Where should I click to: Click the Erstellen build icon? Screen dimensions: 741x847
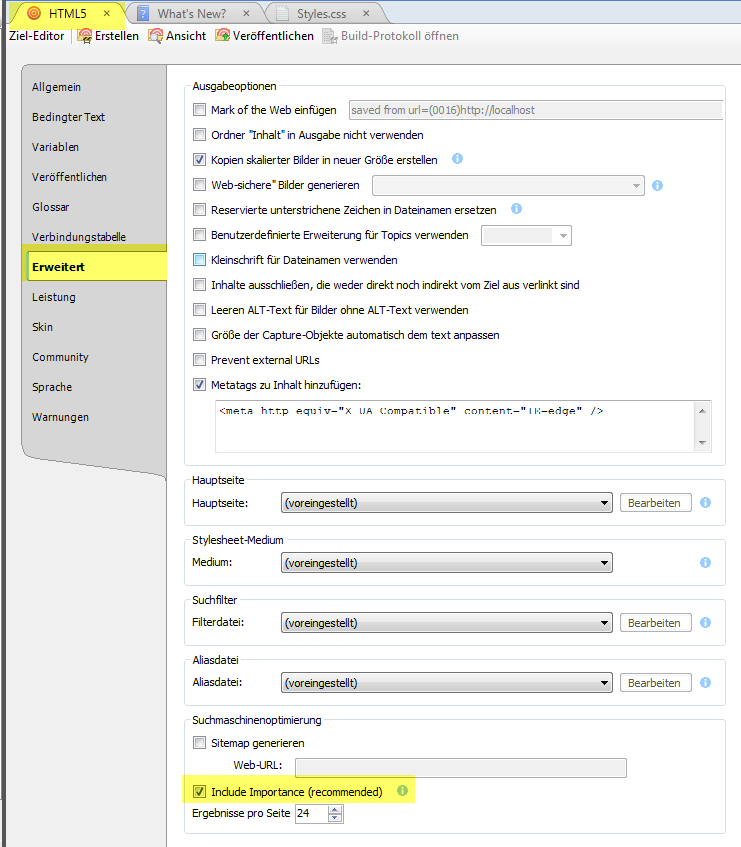85,36
